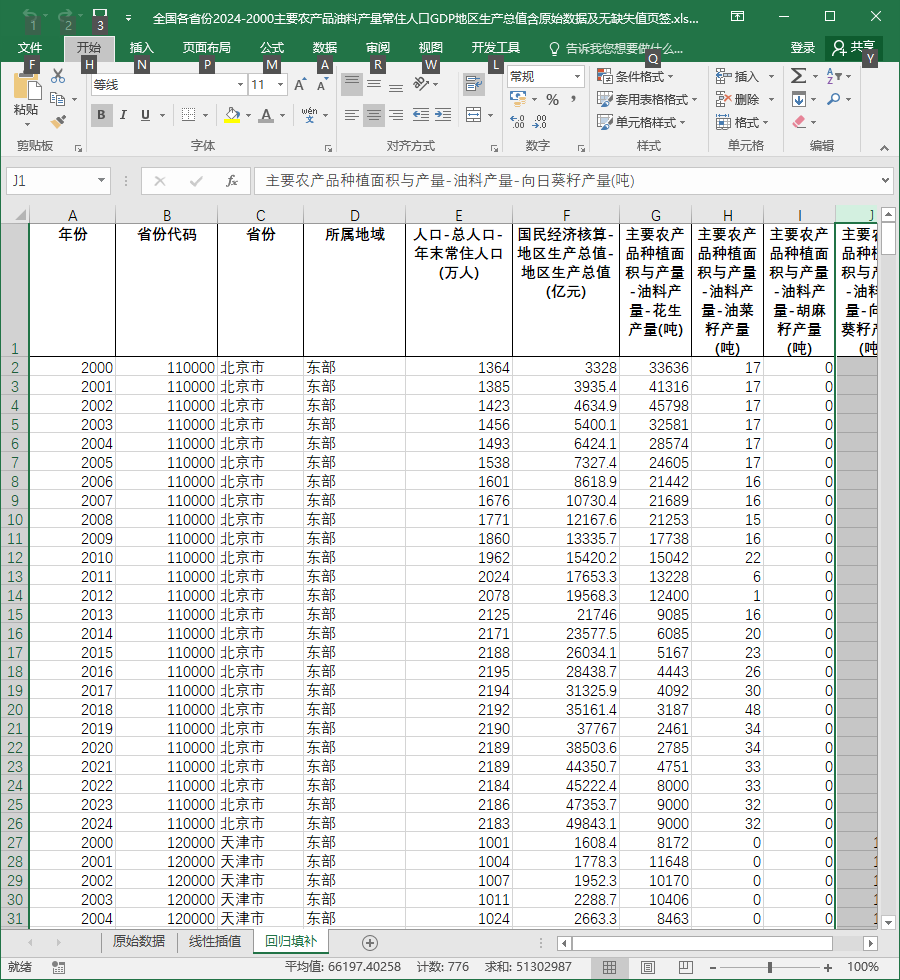Viewport: 900px width, 980px height.
Task: Click the Format Painter brush icon
Action: click(x=58, y=121)
